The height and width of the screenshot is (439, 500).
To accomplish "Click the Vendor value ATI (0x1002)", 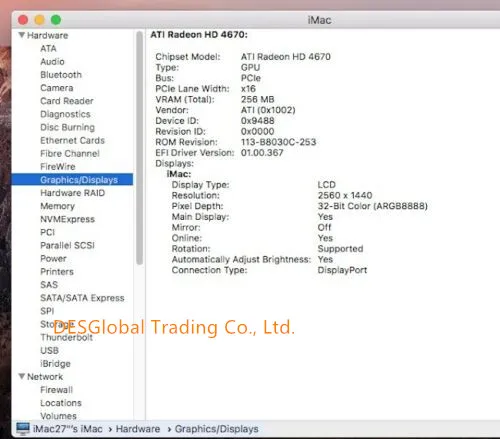I will tap(268, 110).
